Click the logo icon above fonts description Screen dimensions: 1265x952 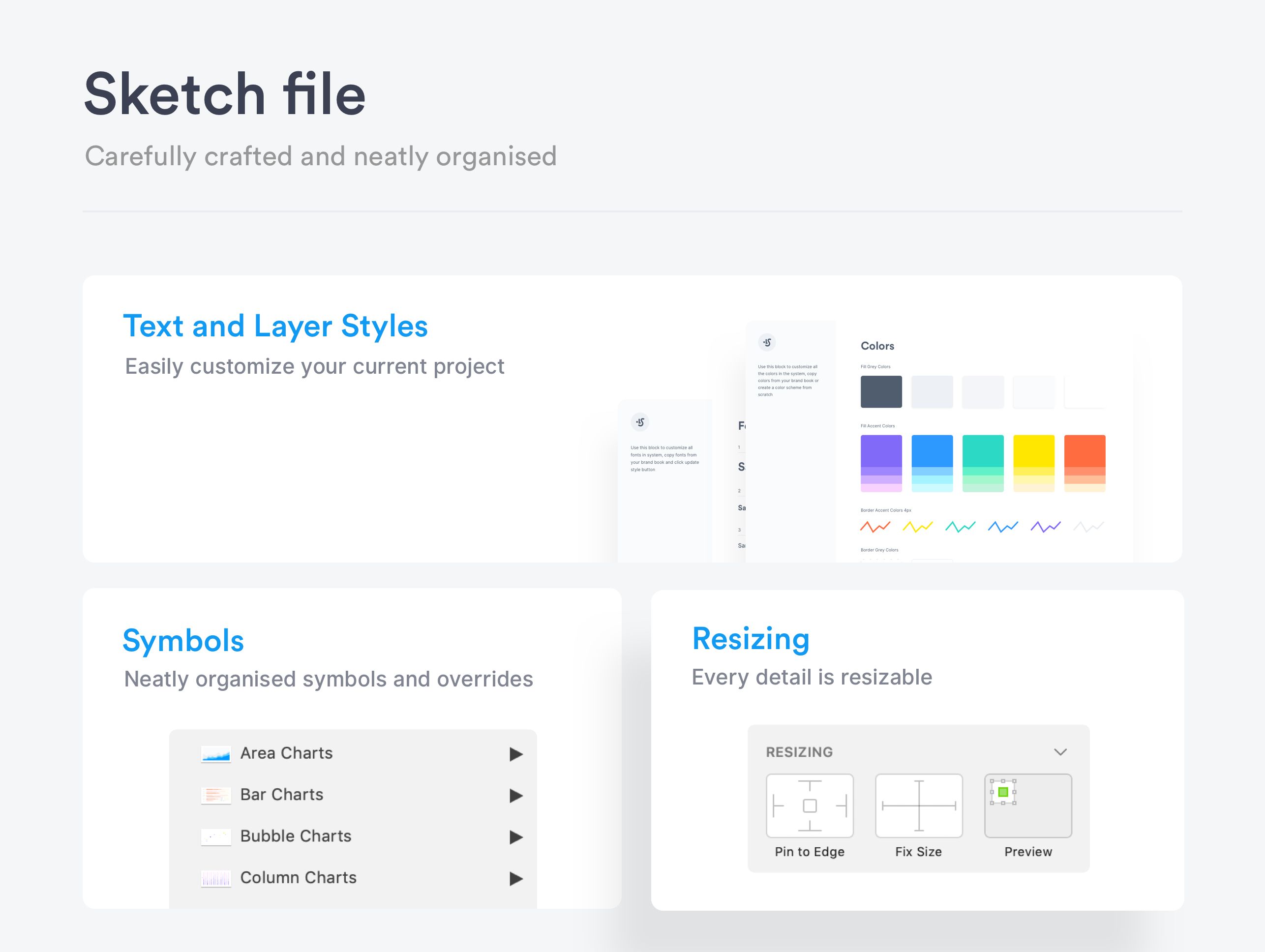coord(640,422)
